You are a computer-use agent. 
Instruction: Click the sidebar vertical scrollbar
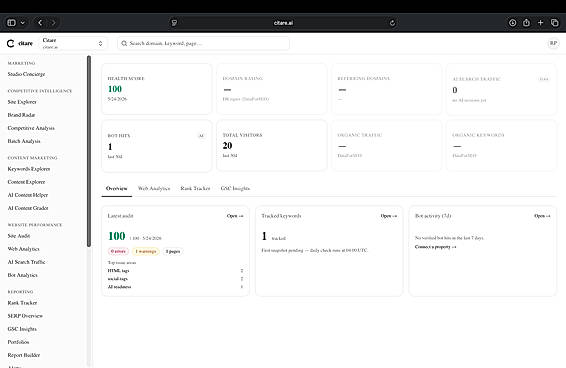pyautogui.click(x=89, y=151)
